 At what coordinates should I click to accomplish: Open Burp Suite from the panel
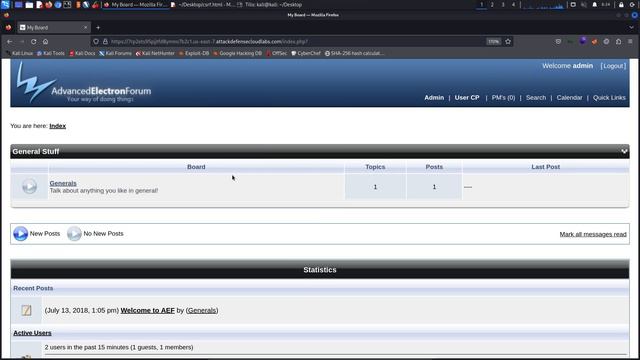pos(78,5)
